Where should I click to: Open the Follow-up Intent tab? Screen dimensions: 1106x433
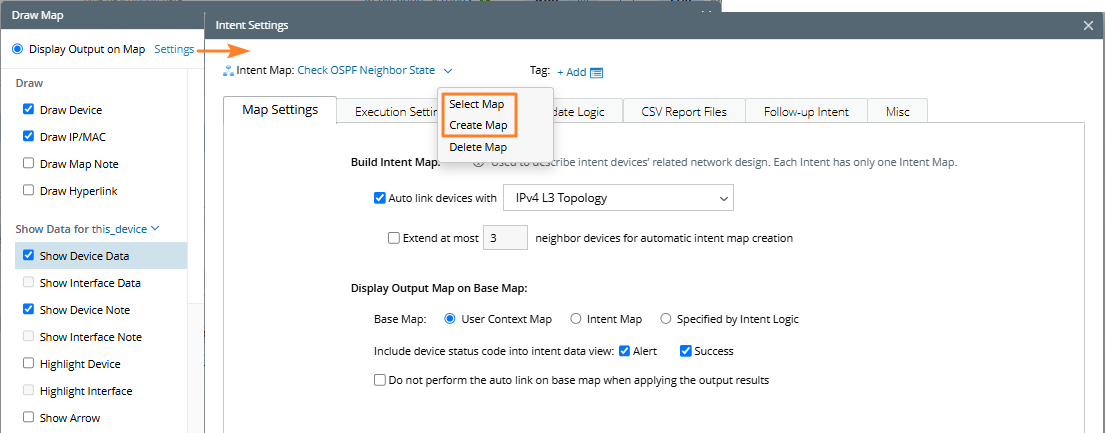pyautogui.click(x=806, y=111)
